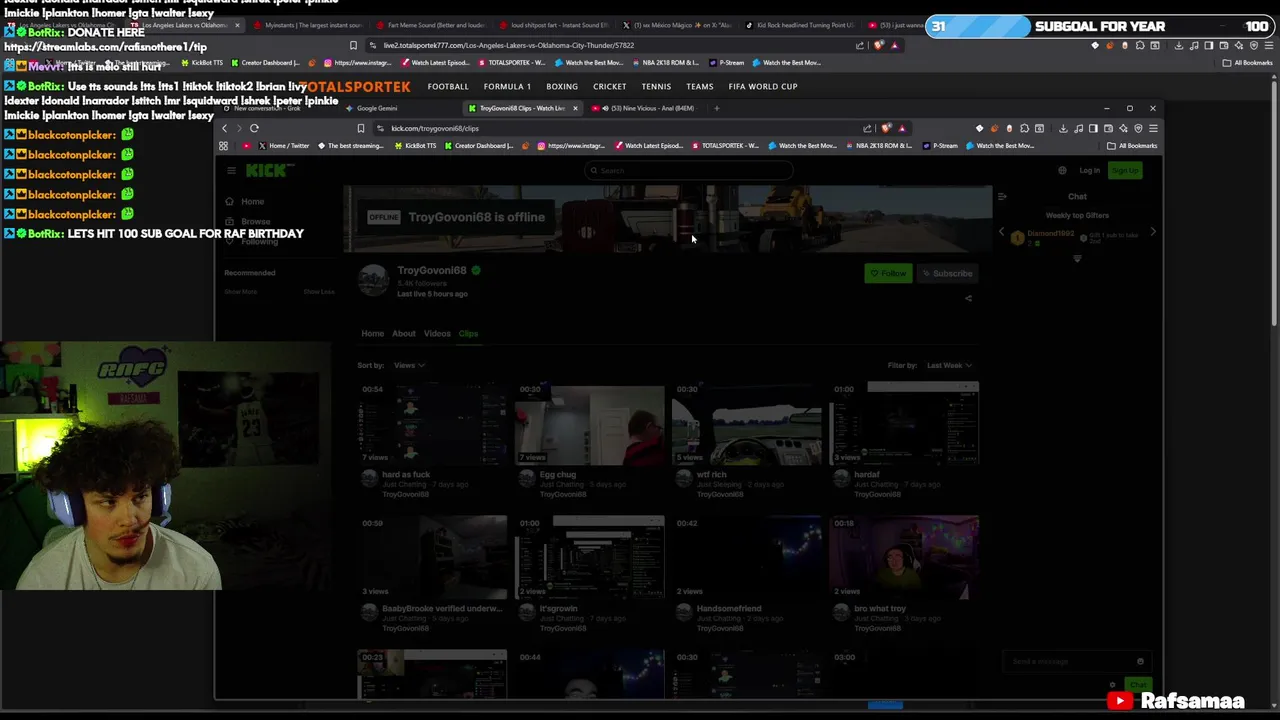Click the Follow button

tap(888, 273)
